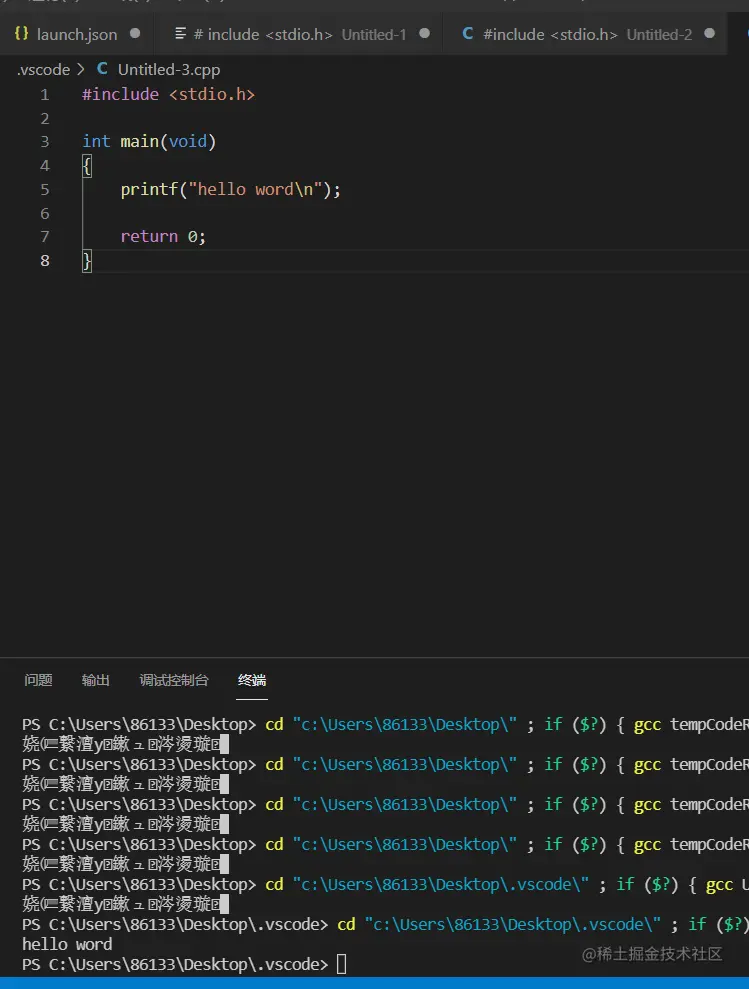Open the 问题 (Problems) panel tab
The width and height of the screenshot is (749, 989).
coord(38,680)
